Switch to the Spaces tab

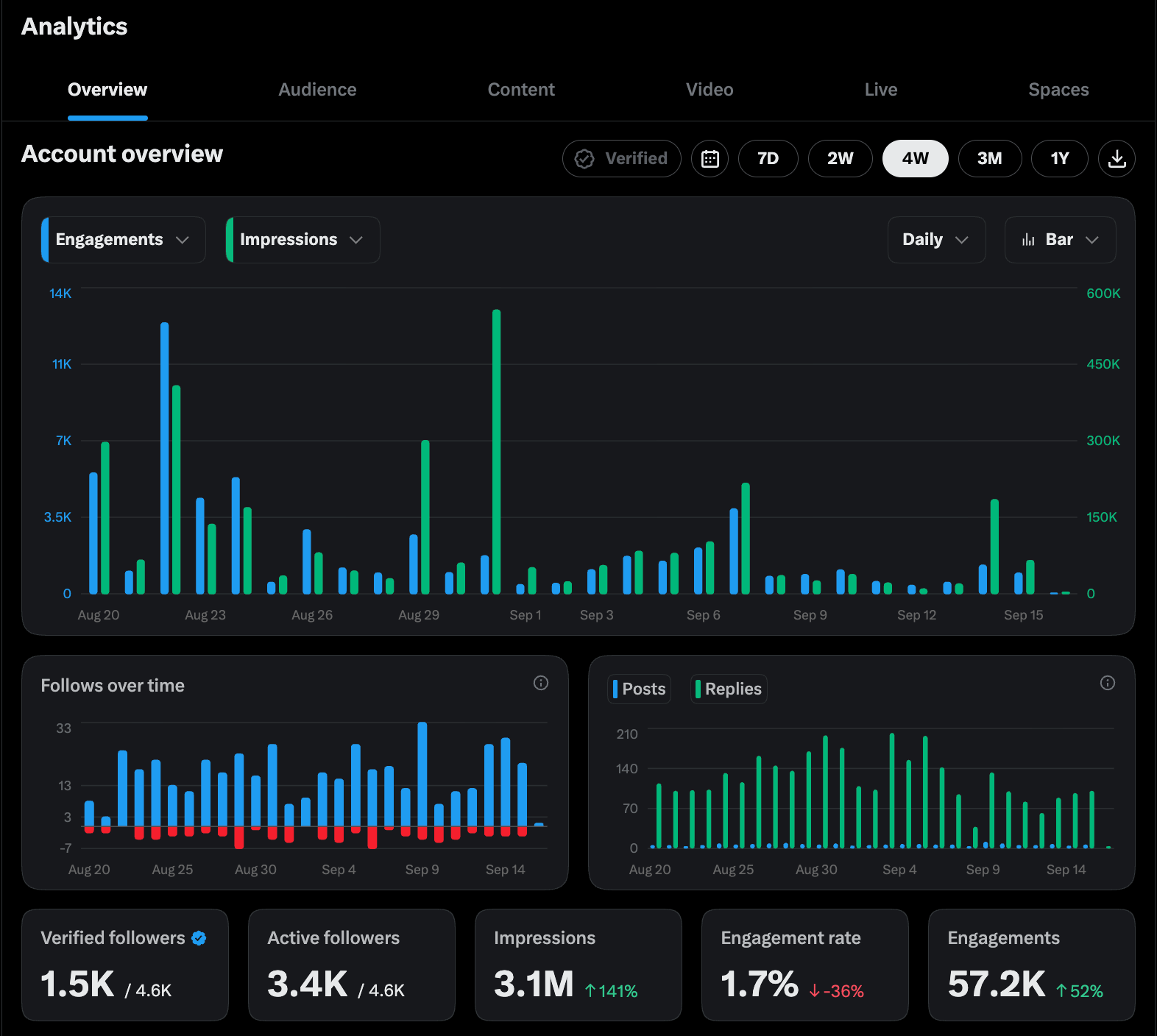pyautogui.click(x=1058, y=90)
